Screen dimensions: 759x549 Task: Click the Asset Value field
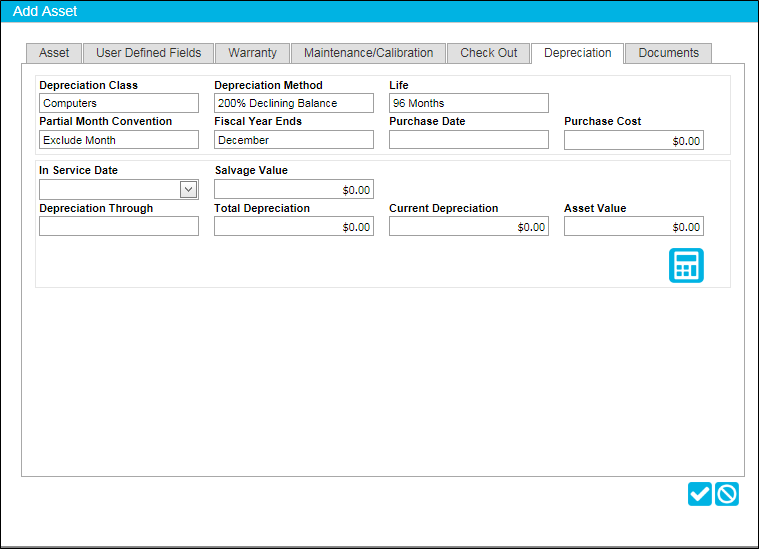pos(634,226)
